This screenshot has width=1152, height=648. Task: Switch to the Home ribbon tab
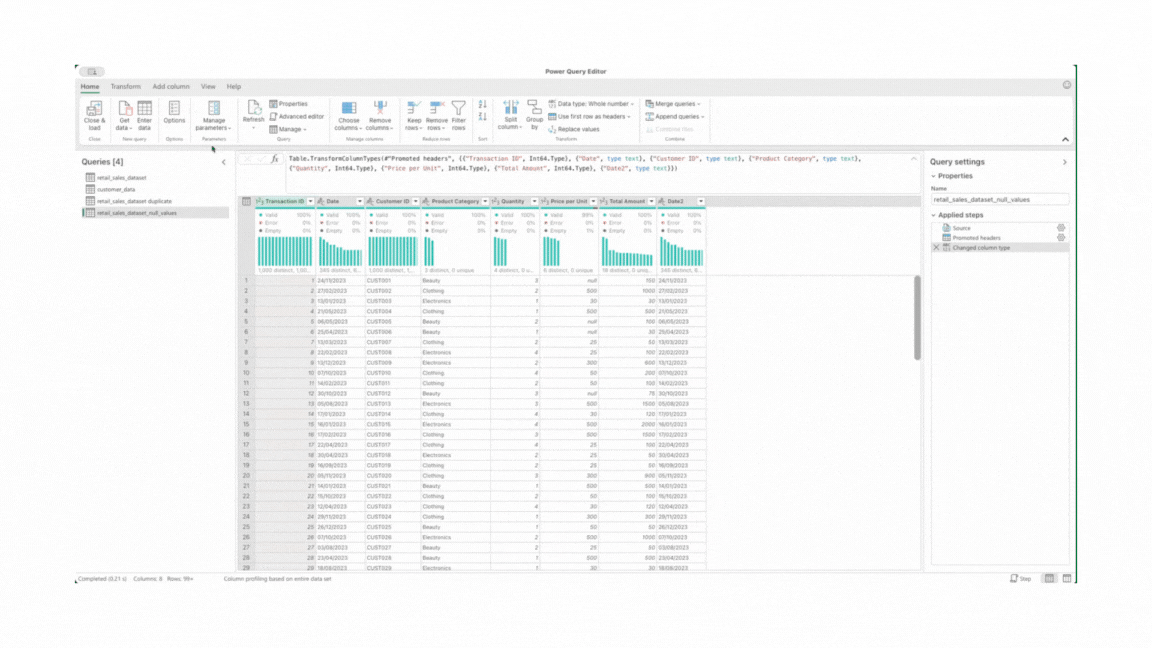pos(90,87)
